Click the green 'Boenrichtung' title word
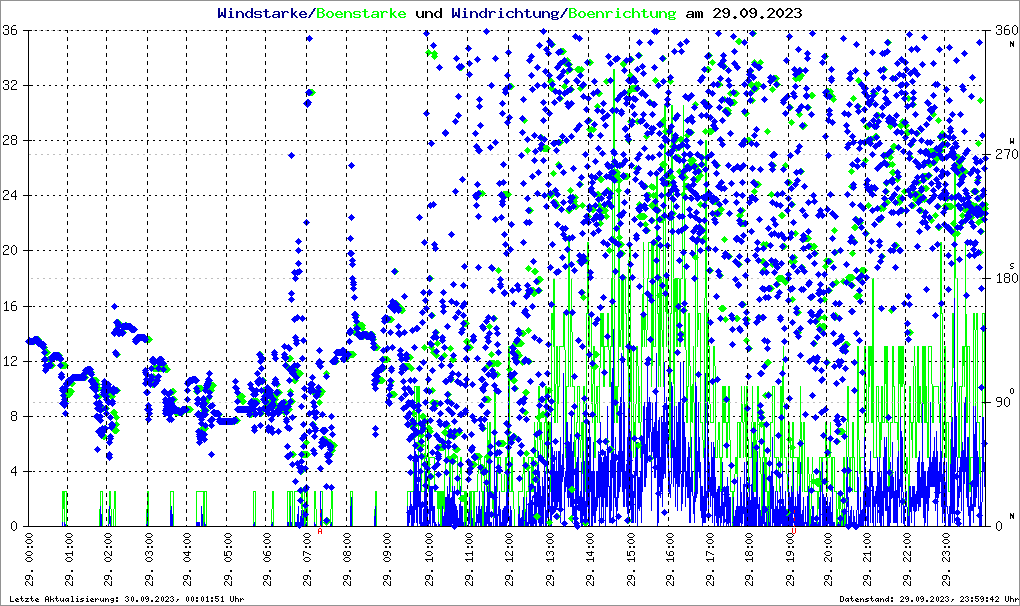Screen dimensions: 1020x606 (x=623, y=13)
